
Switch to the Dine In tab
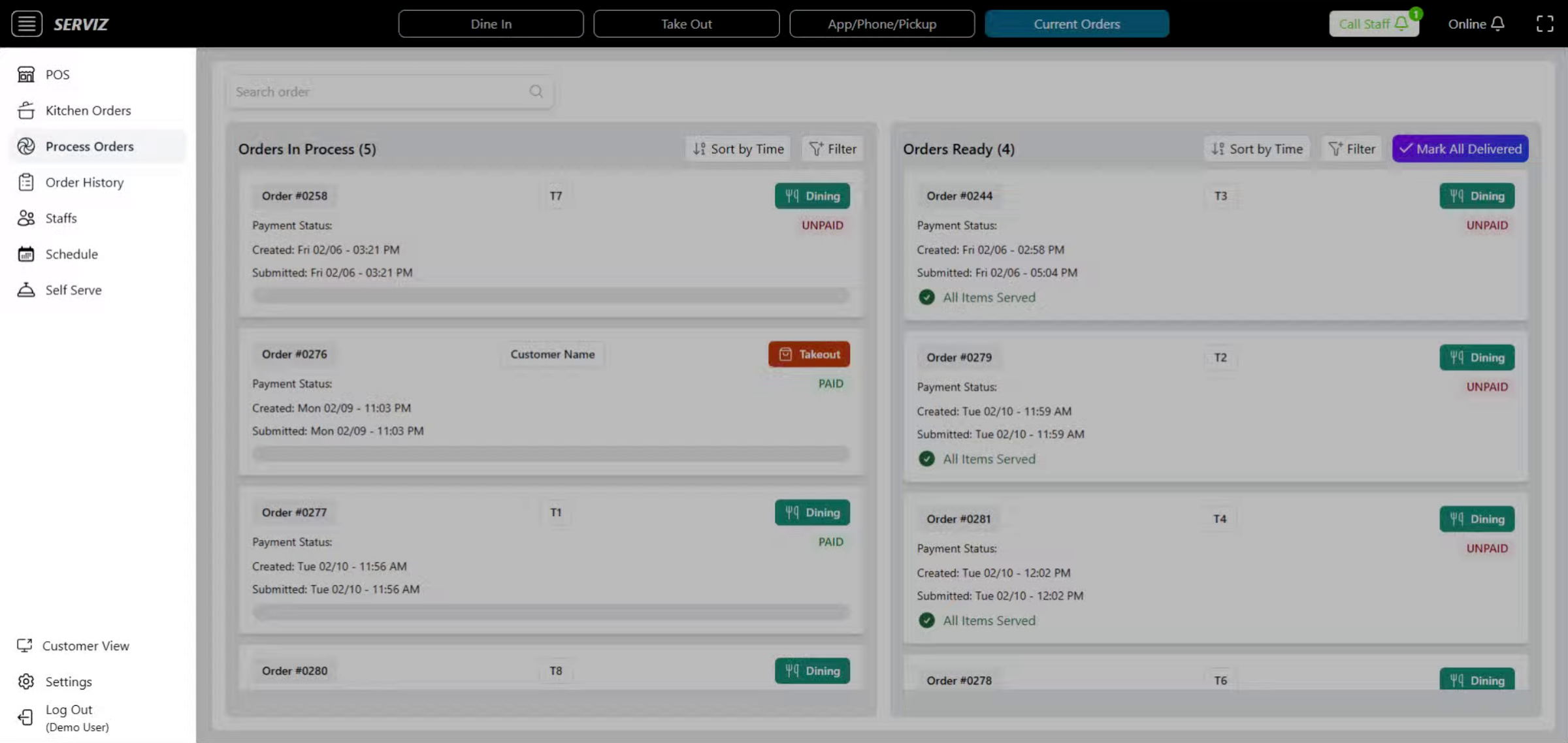(491, 24)
